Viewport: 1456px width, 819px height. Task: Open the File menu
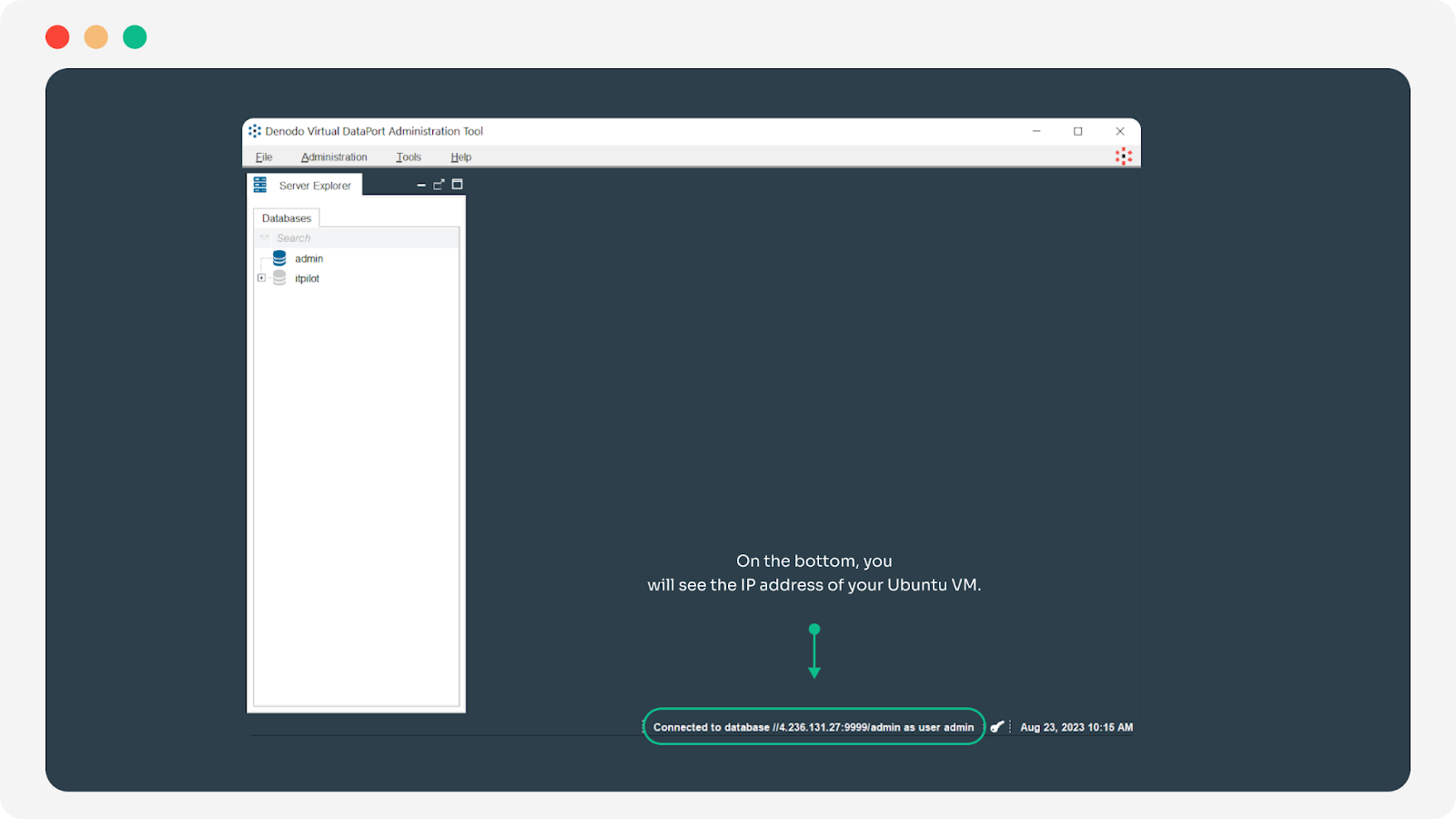click(x=264, y=157)
